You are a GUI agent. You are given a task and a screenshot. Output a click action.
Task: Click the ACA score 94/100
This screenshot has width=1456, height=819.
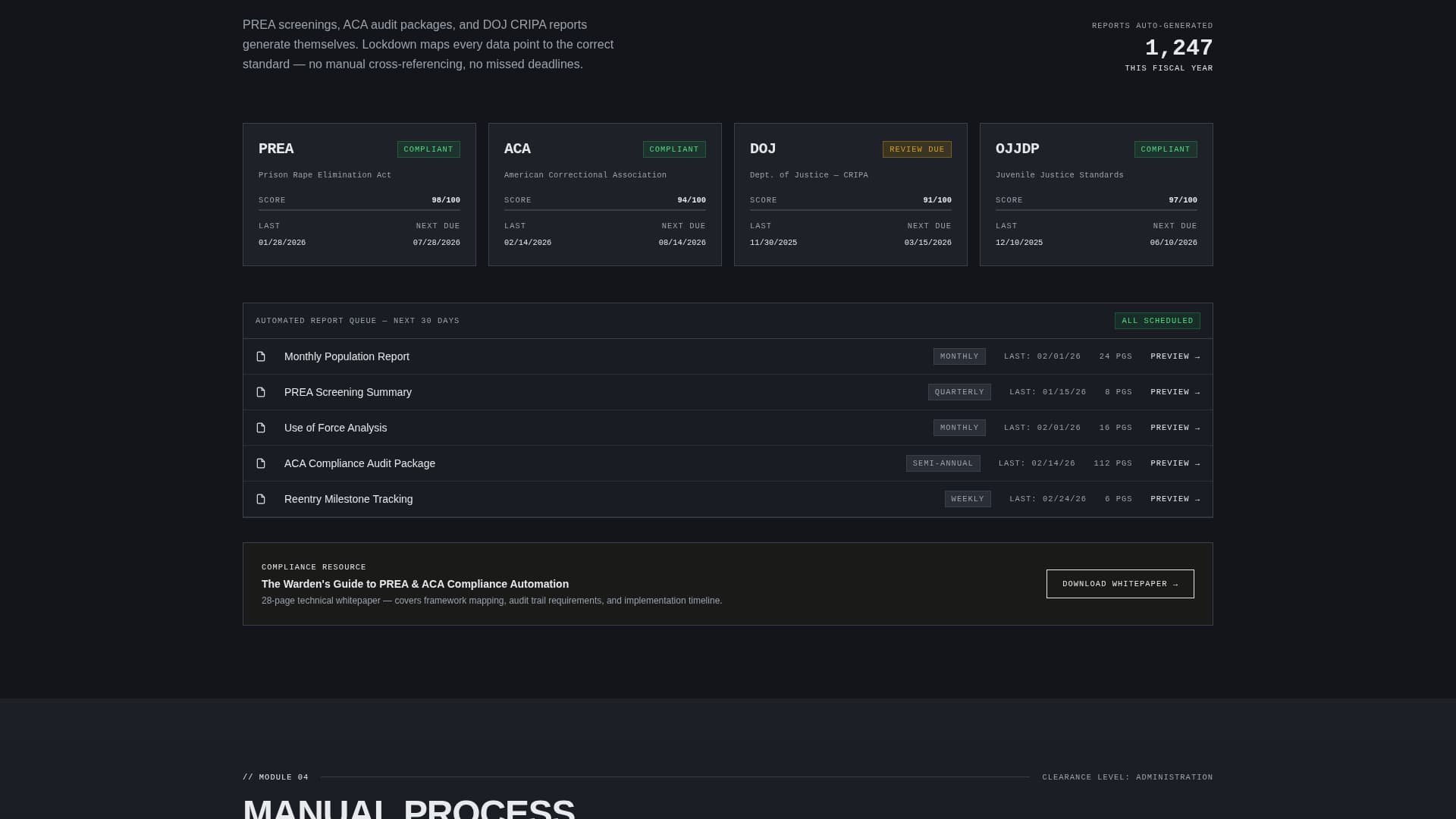(692, 200)
